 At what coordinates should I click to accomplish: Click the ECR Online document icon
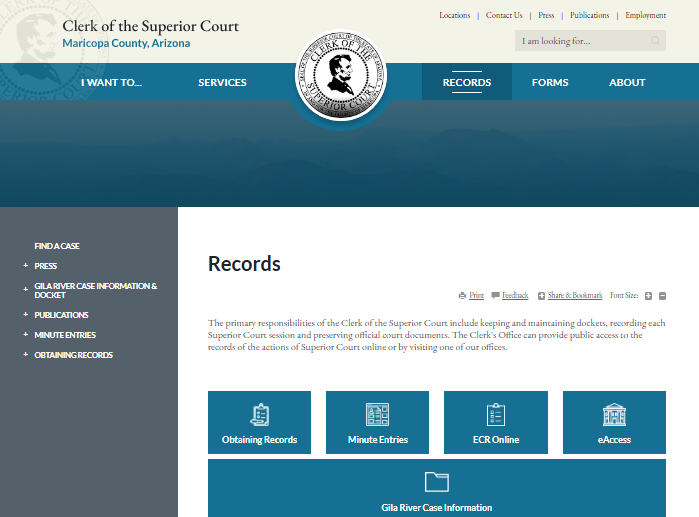point(496,414)
